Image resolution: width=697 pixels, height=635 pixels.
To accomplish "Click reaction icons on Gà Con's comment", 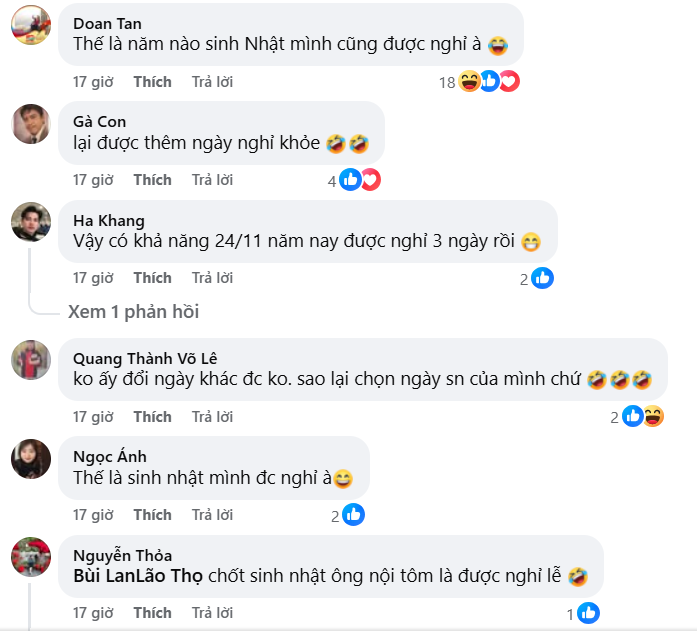I will click(x=359, y=180).
